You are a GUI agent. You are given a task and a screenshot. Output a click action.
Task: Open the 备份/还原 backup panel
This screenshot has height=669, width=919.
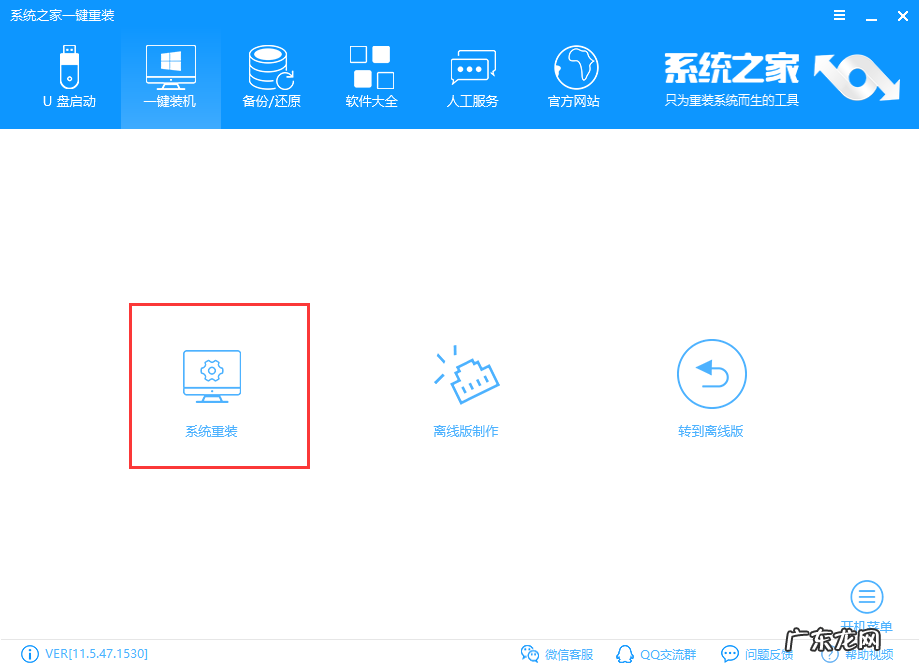tap(270, 75)
